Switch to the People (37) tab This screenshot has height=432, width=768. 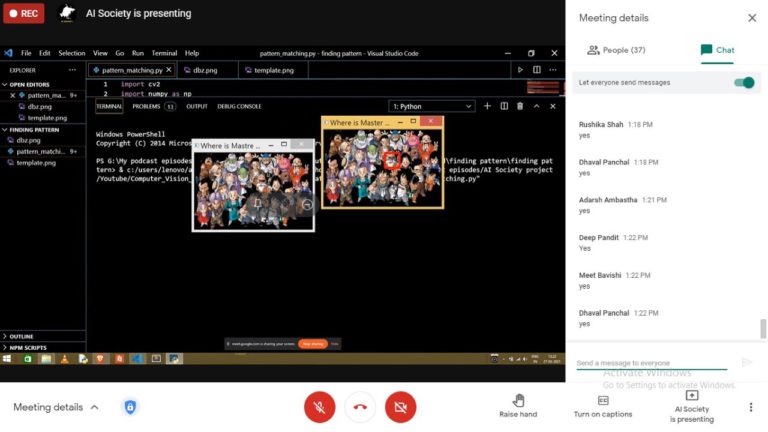[616, 50]
